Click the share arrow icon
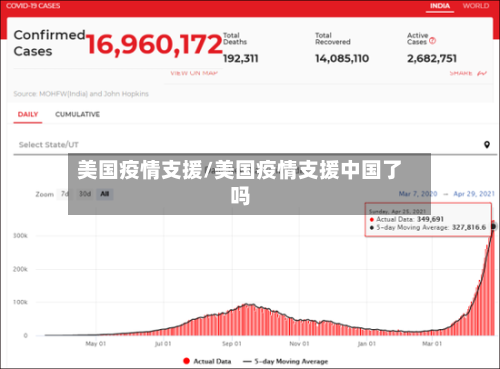 482,73
